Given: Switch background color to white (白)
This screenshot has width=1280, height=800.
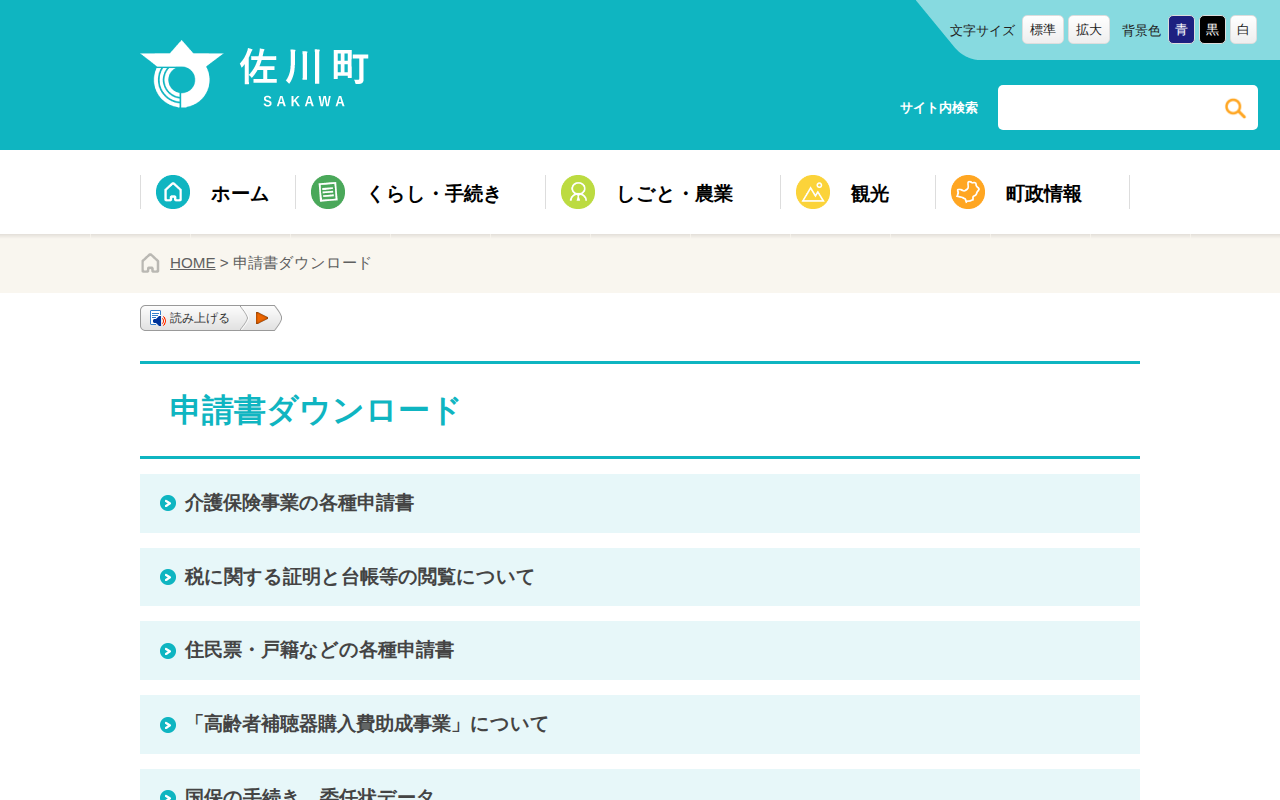Looking at the screenshot, I should [1243, 30].
